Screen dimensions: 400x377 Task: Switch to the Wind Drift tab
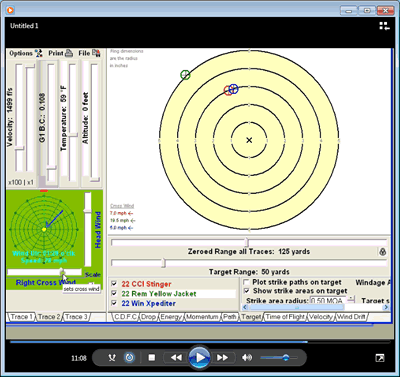pyautogui.click(x=351, y=317)
